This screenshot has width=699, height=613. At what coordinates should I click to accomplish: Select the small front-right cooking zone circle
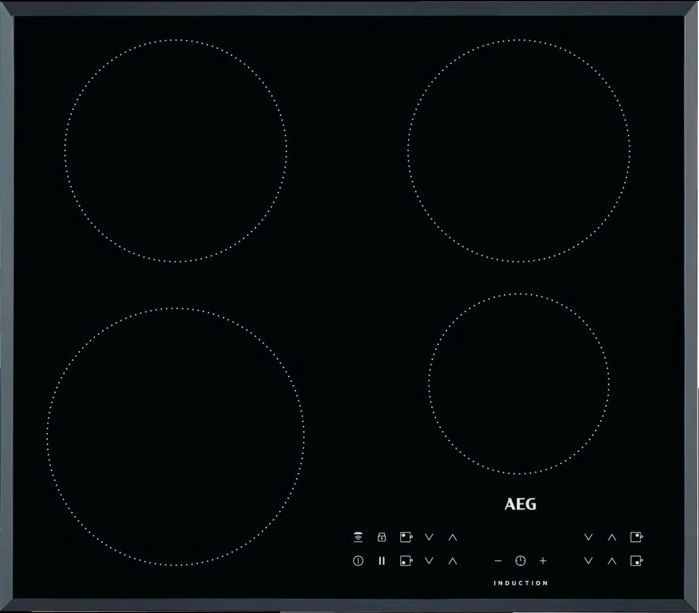(x=518, y=383)
